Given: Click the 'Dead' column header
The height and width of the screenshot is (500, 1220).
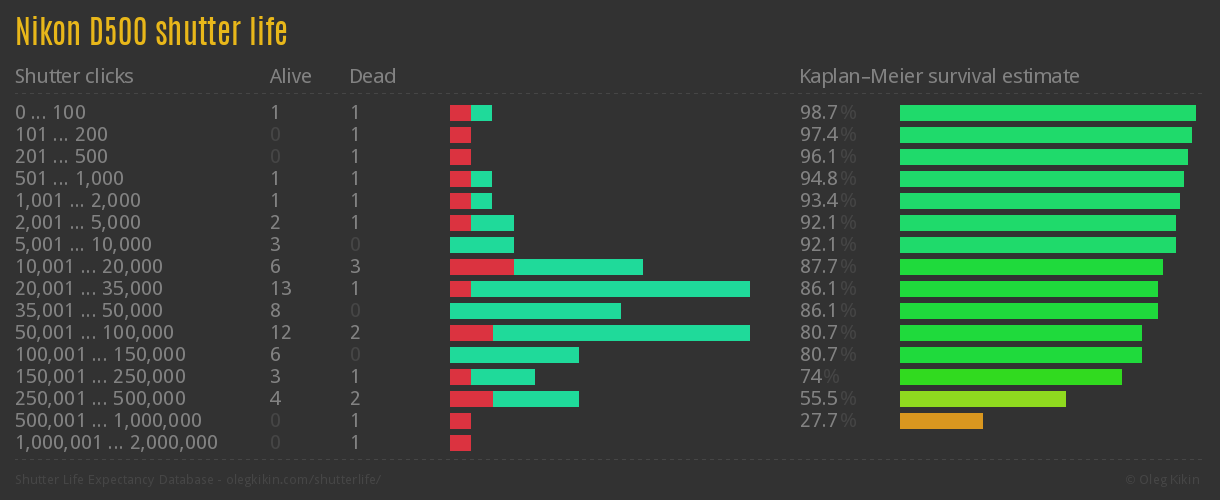Looking at the screenshot, I should tap(372, 76).
